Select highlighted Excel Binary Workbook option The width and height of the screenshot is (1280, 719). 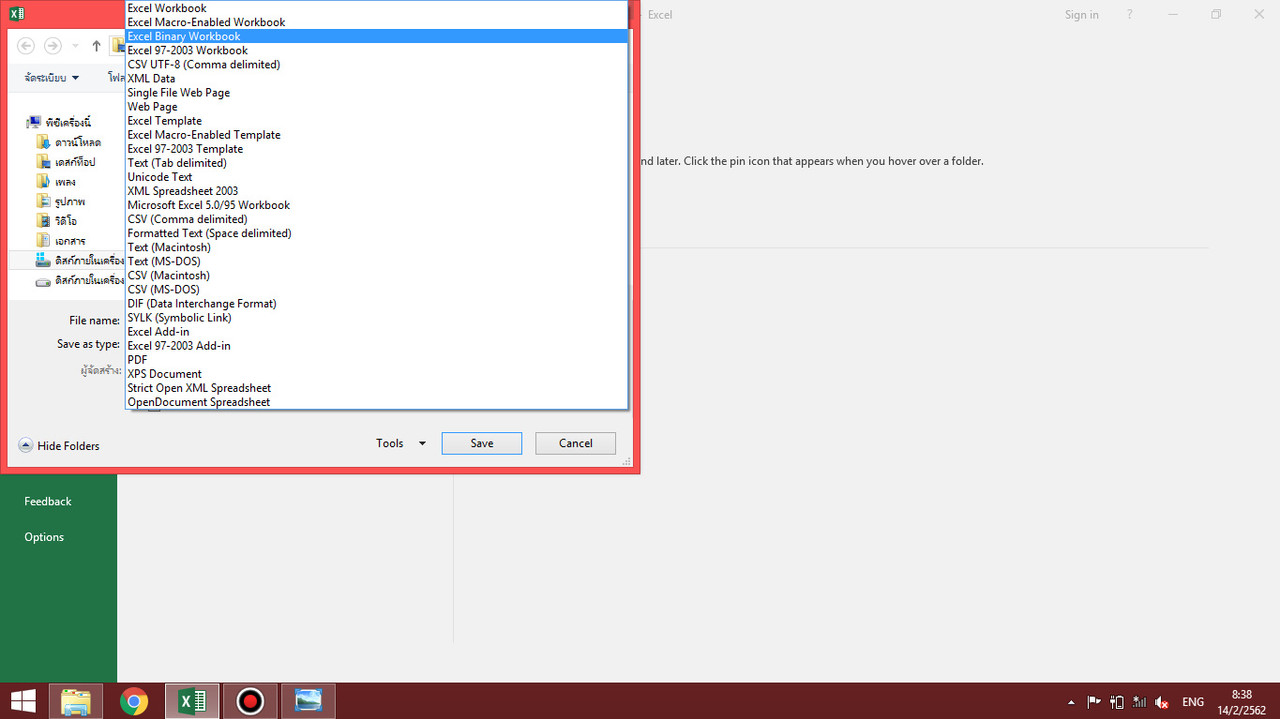[x=377, y=36]
